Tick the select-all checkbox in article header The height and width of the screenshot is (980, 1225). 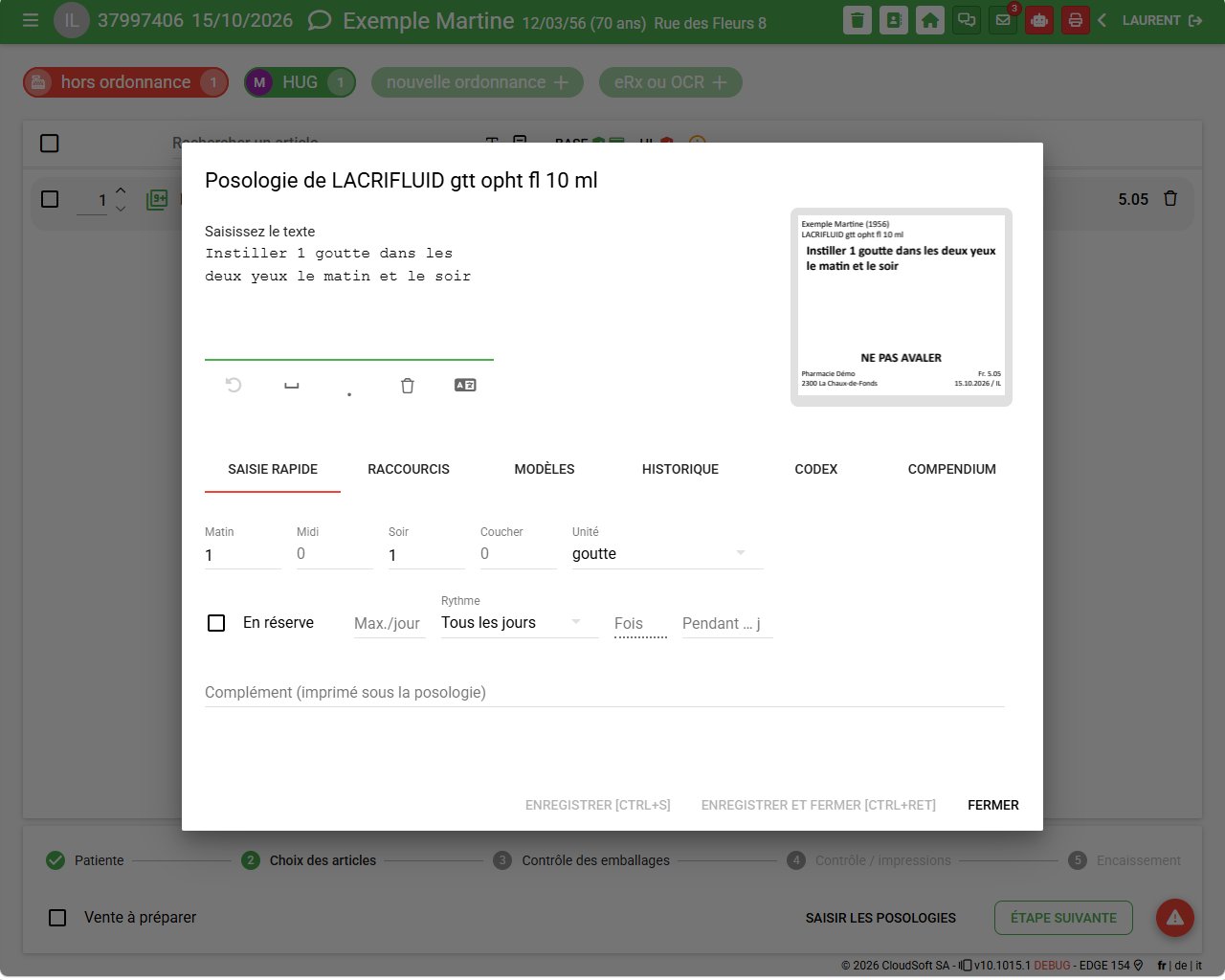pyautogui.click(x=50, y=144)
